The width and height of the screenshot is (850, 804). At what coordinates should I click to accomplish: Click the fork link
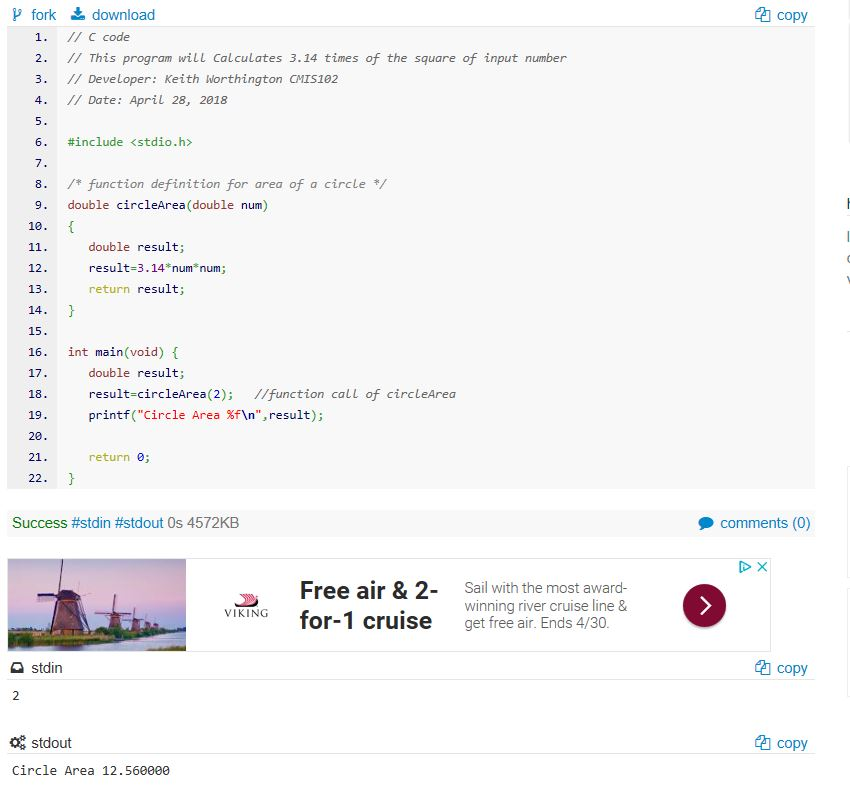tap(43, 15)
